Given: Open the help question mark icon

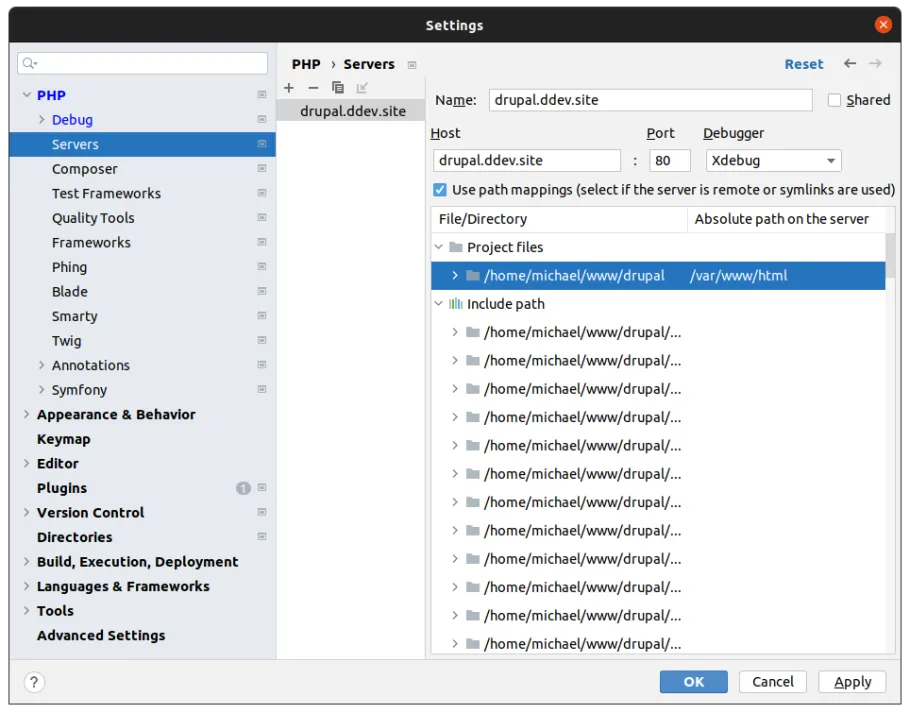Looking at the screenshot, I should point(34,682).
